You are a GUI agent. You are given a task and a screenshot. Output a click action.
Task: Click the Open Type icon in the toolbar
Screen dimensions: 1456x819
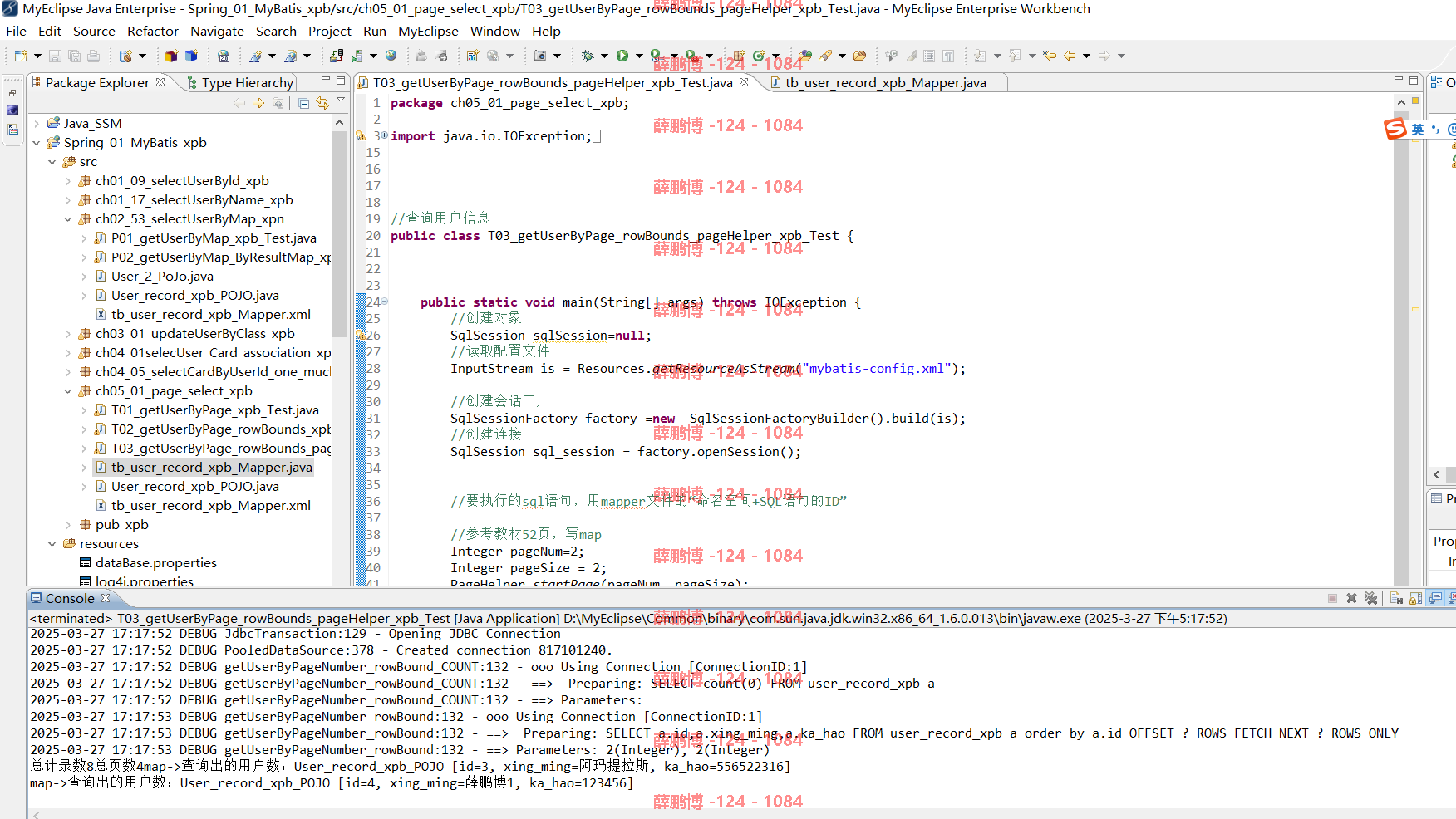pos(804,56)
